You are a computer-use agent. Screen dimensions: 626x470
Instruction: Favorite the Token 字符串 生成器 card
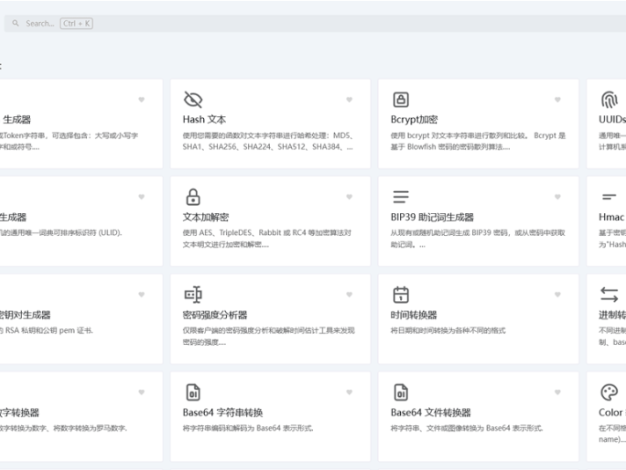(141, 99)
